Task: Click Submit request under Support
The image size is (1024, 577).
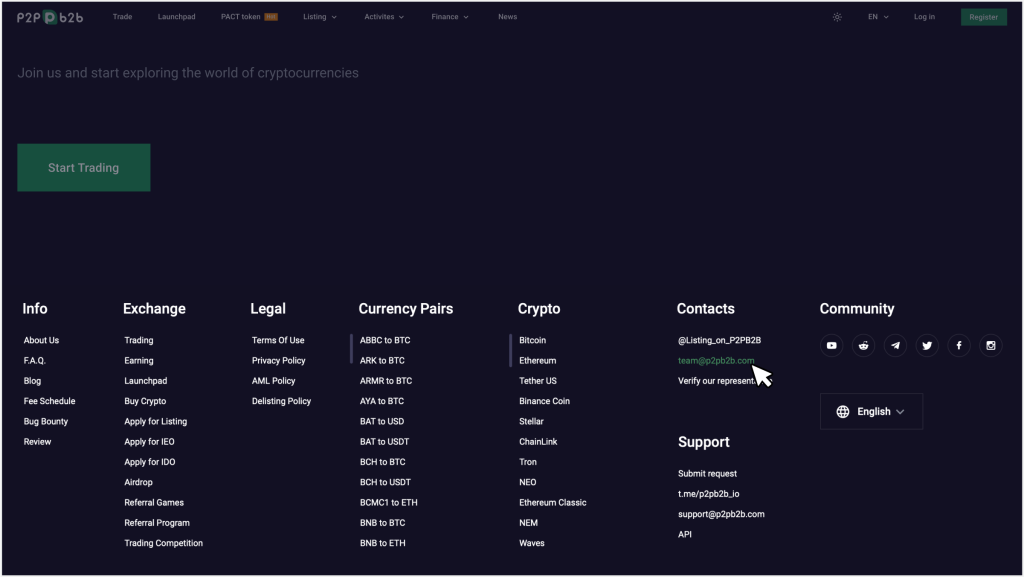Action: pos(707,473)
